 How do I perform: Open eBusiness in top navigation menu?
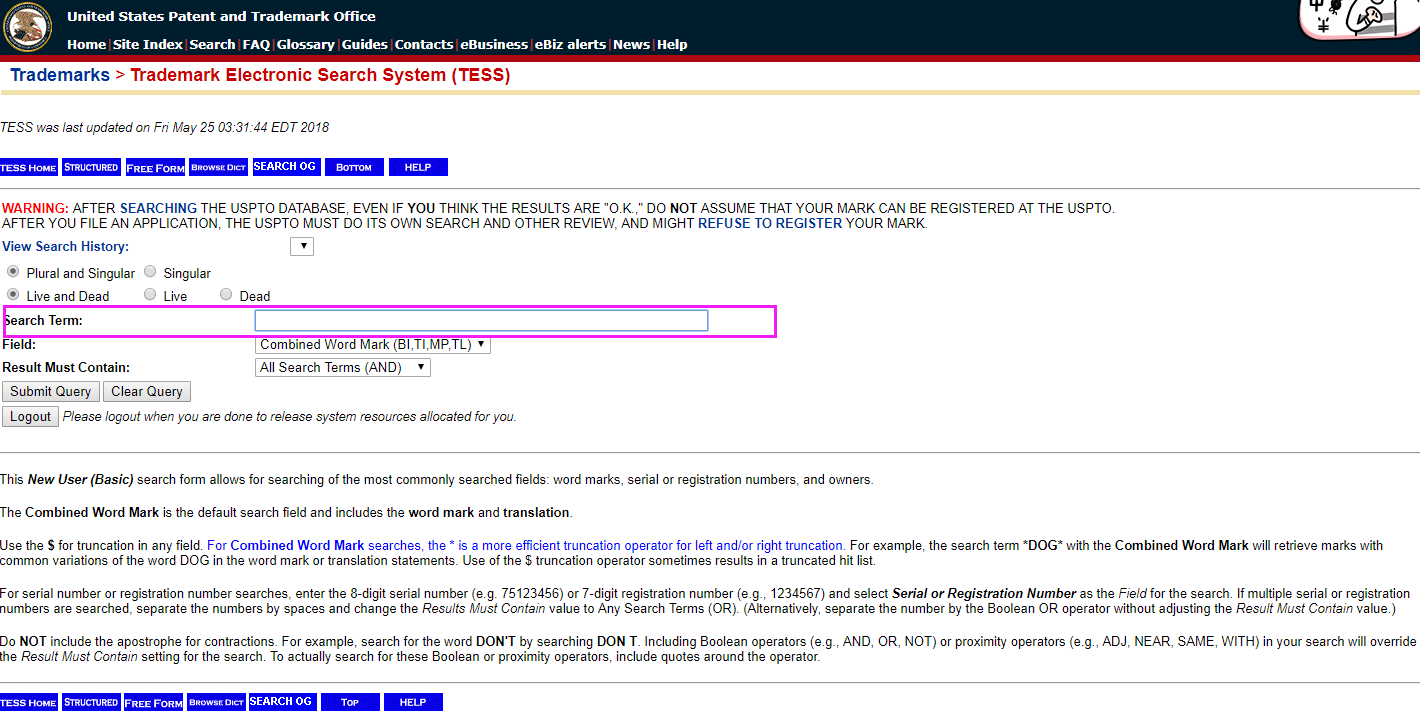[494, 44]
